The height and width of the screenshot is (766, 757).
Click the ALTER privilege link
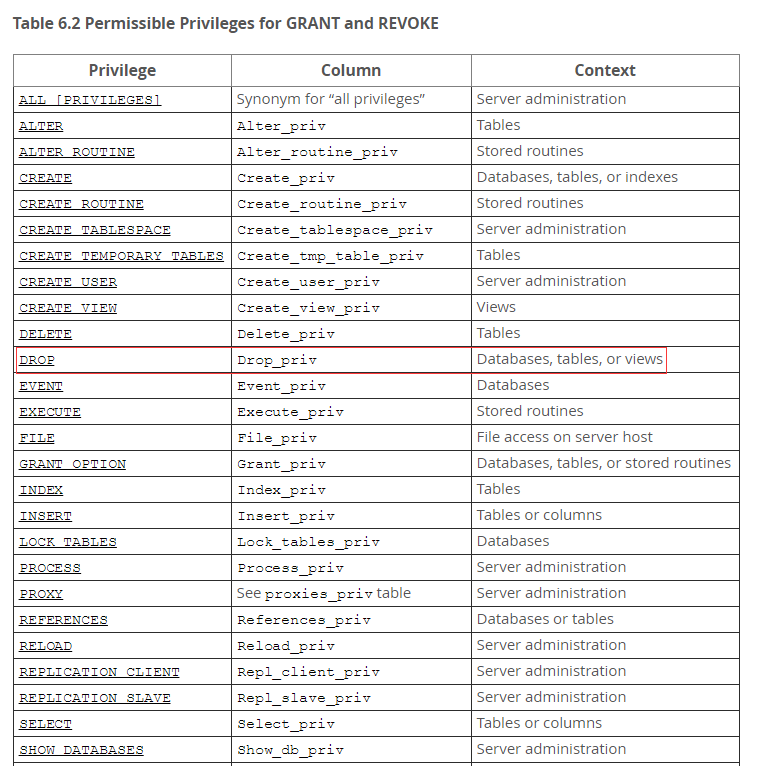(x=41, y=126)
